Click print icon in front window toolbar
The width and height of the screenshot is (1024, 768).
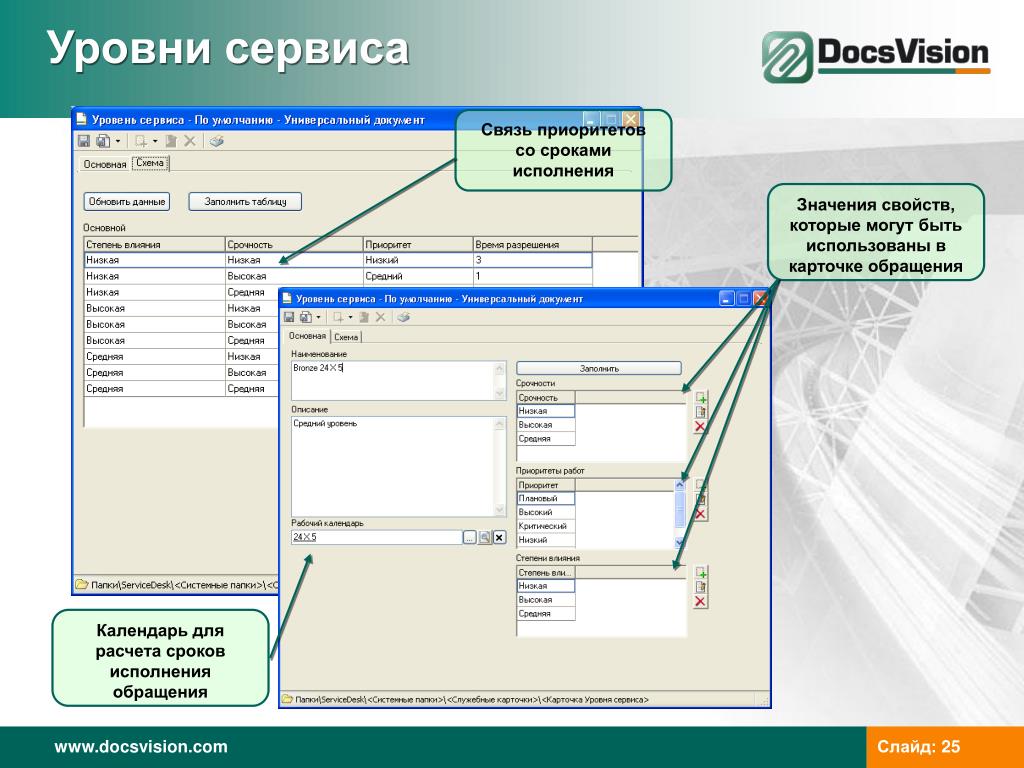(404, 317)
